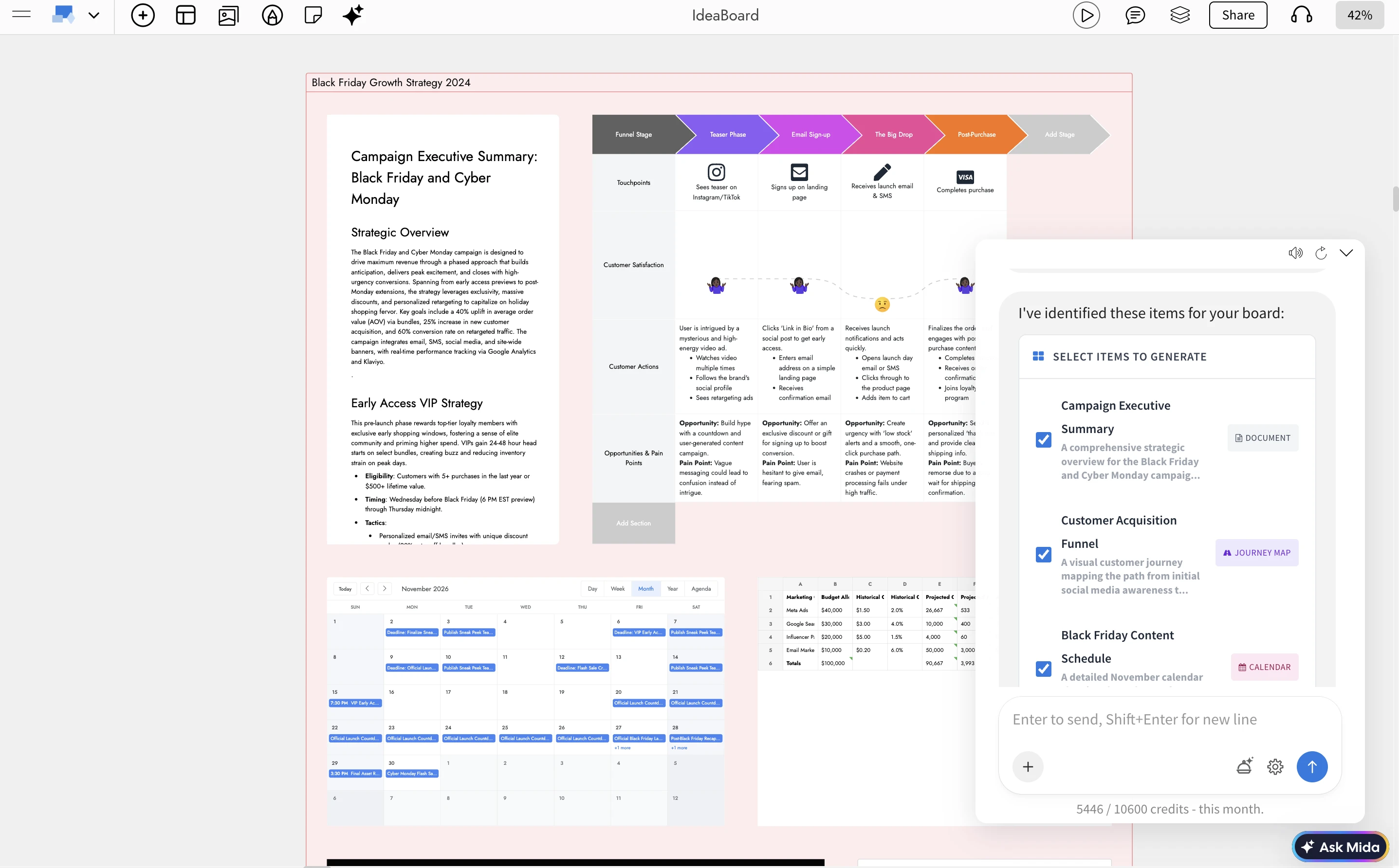This screenshot has height=868, width=1399.
Task: Open the templates layout icon
Action: pyautogui.click(x=185, y=16)
